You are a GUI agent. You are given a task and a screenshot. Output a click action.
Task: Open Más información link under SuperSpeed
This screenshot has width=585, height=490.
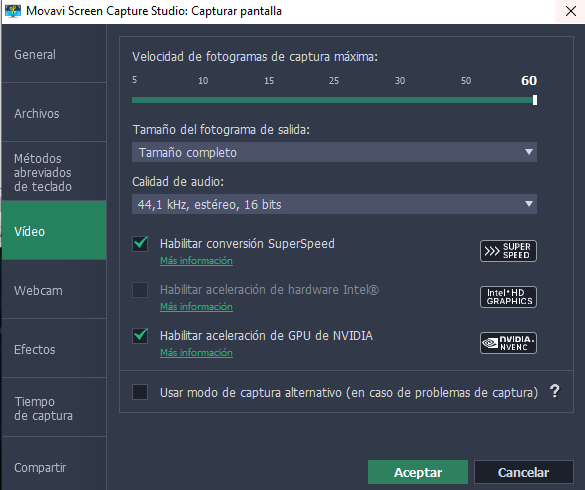(x=196, y=260)
